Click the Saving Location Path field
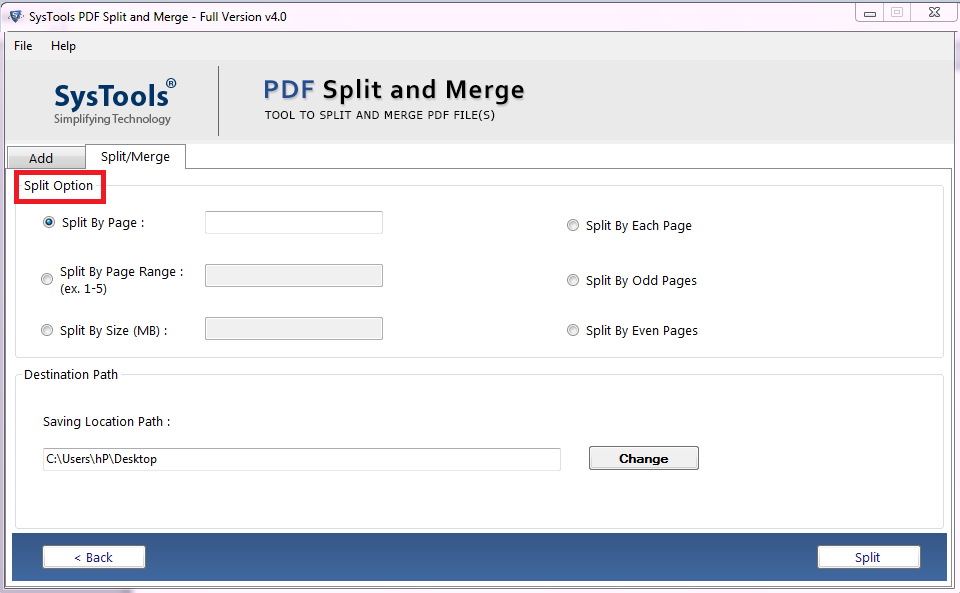The height and width of the screenshot is (593, 960). tap(300, 459)
